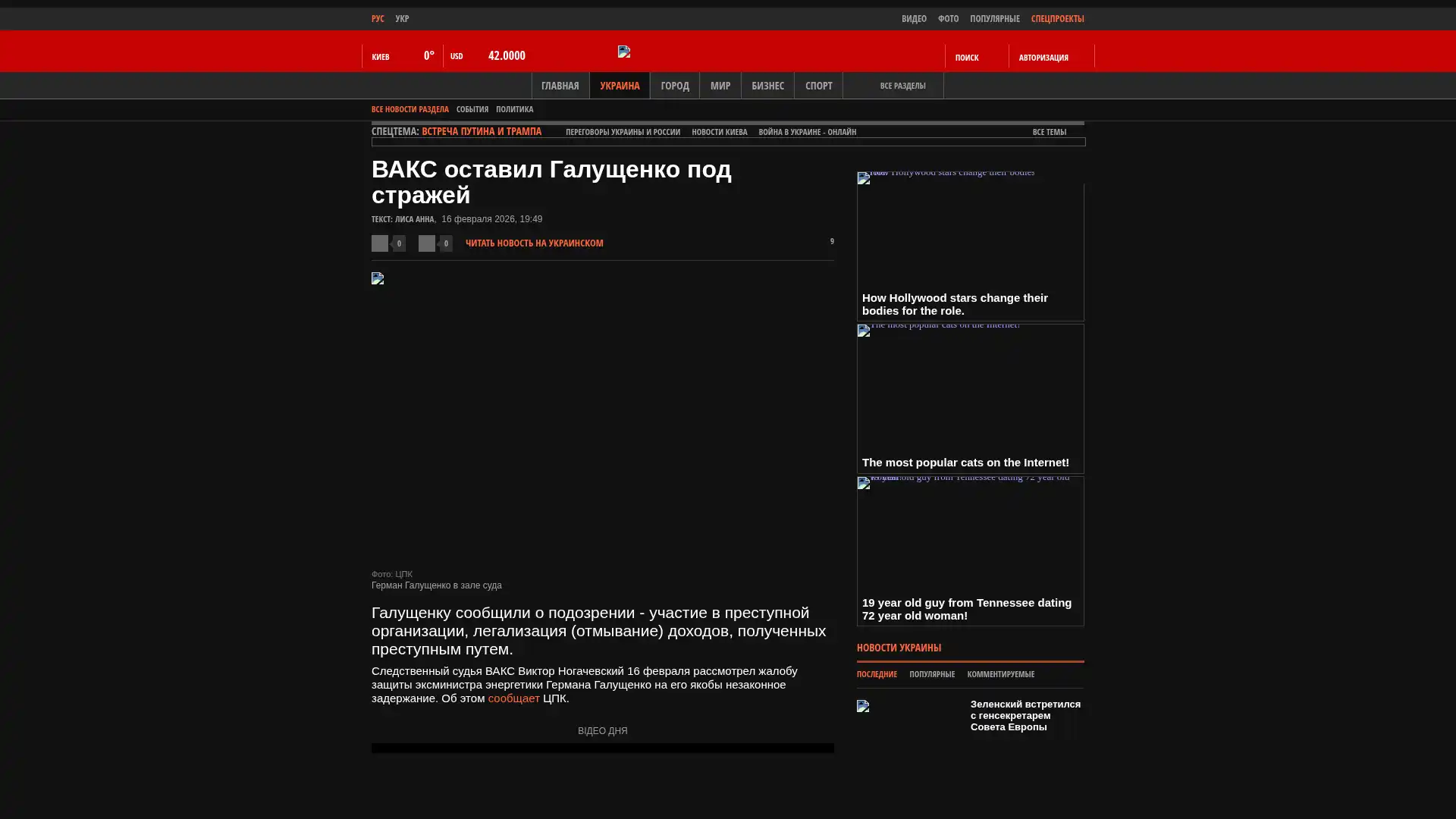This screenshot has width=1456, height=819.
Task: Open the Зеленский Совета Европы news item
Action: (1025, 715)
